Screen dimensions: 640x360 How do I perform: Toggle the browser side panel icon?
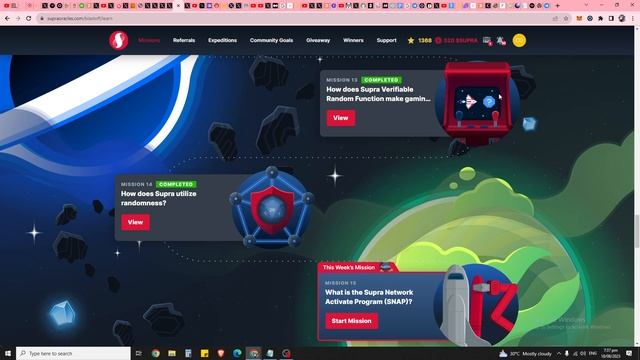coord(611,18)
